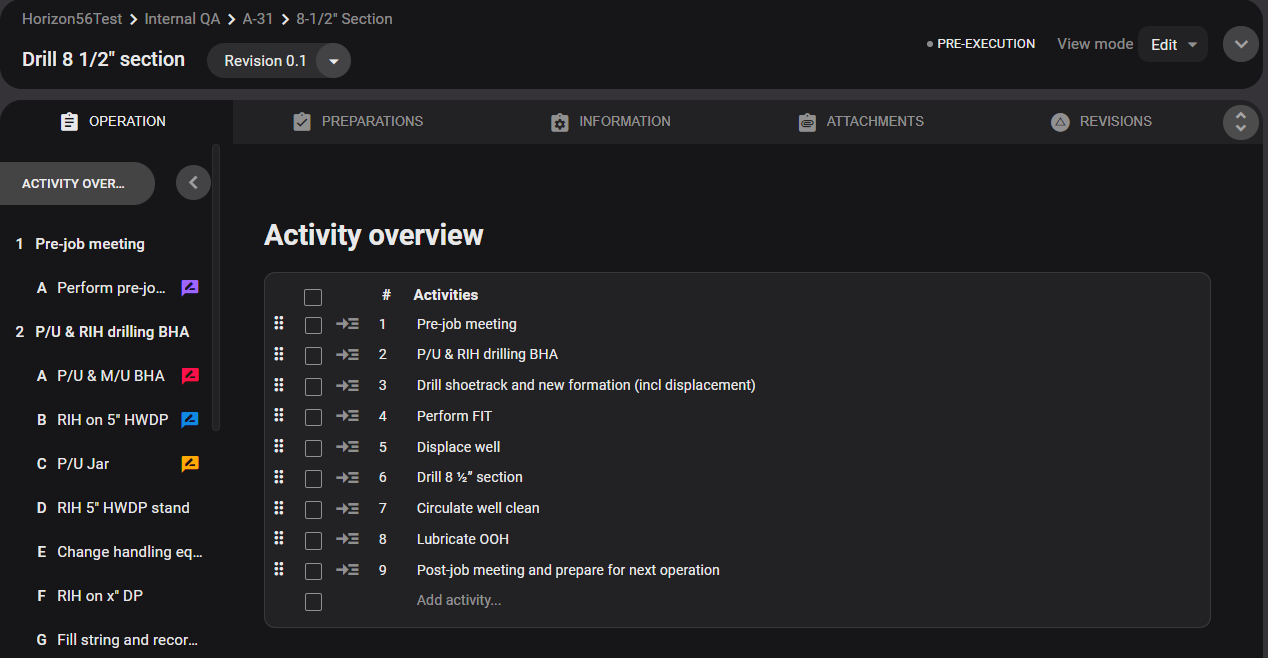This screenshot has height=658, width=1268.
Task: Navigate to Internal QA breadcrumb link
Action: [184, 19]
